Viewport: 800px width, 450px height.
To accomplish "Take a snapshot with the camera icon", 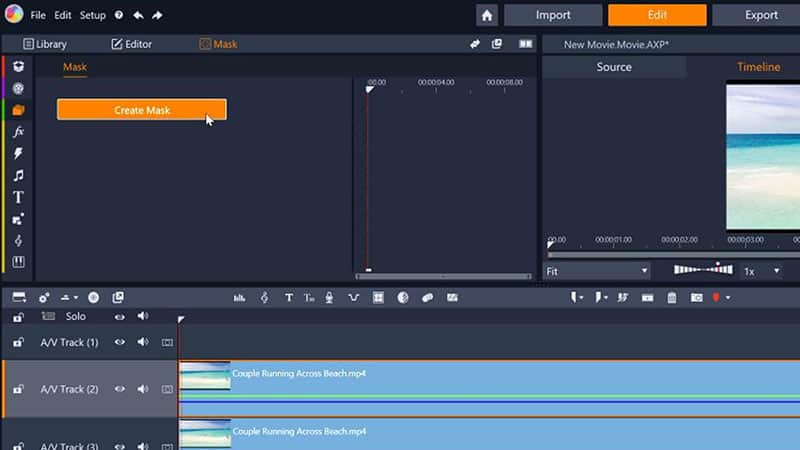I will (x=696, y=297).
